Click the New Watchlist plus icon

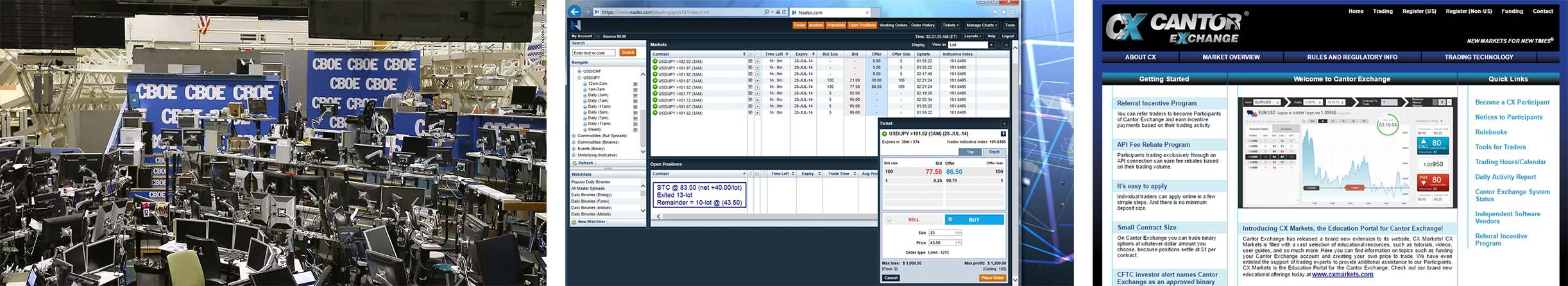point(574,222)
